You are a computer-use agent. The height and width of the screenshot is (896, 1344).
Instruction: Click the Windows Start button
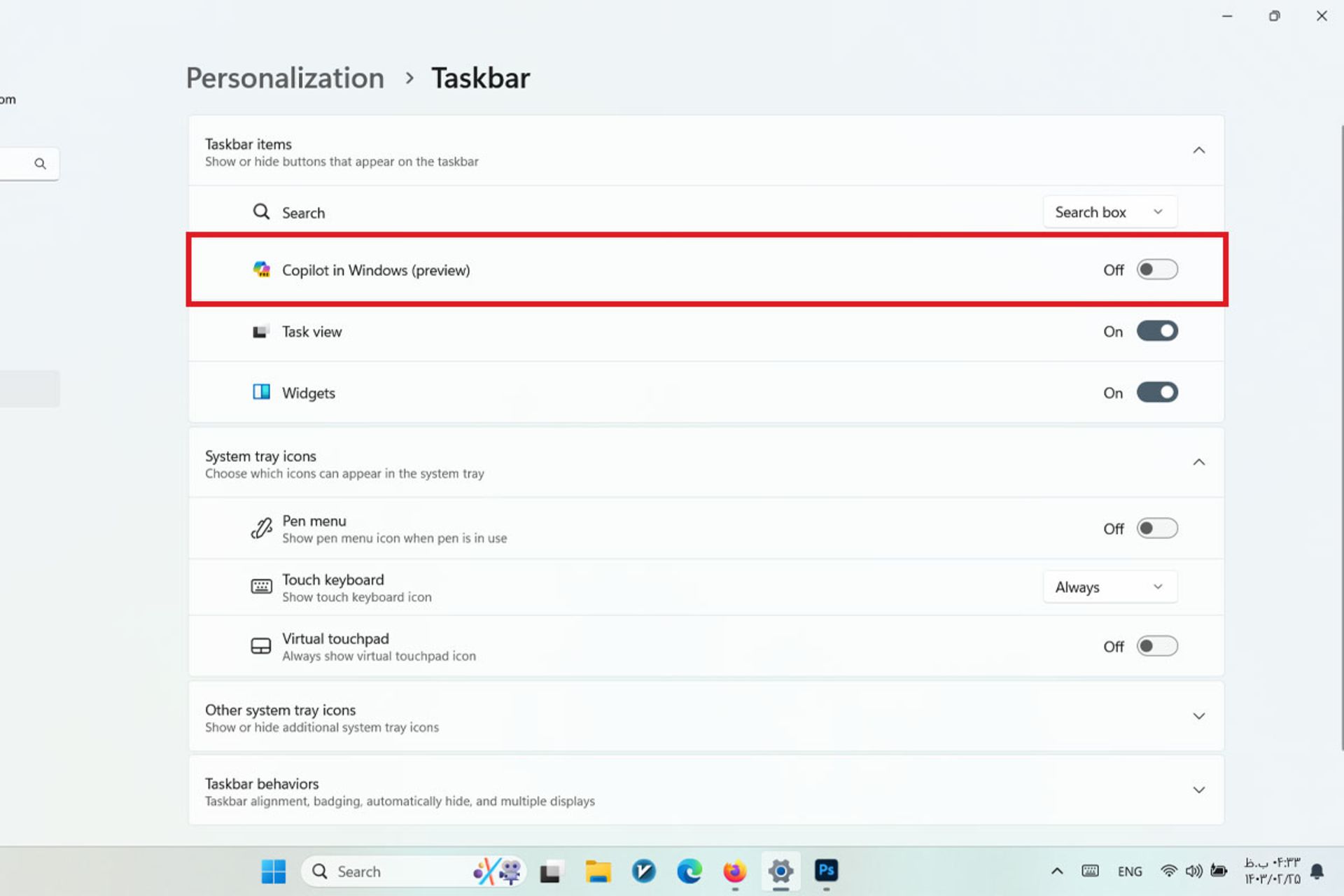(x=274, y=871)
